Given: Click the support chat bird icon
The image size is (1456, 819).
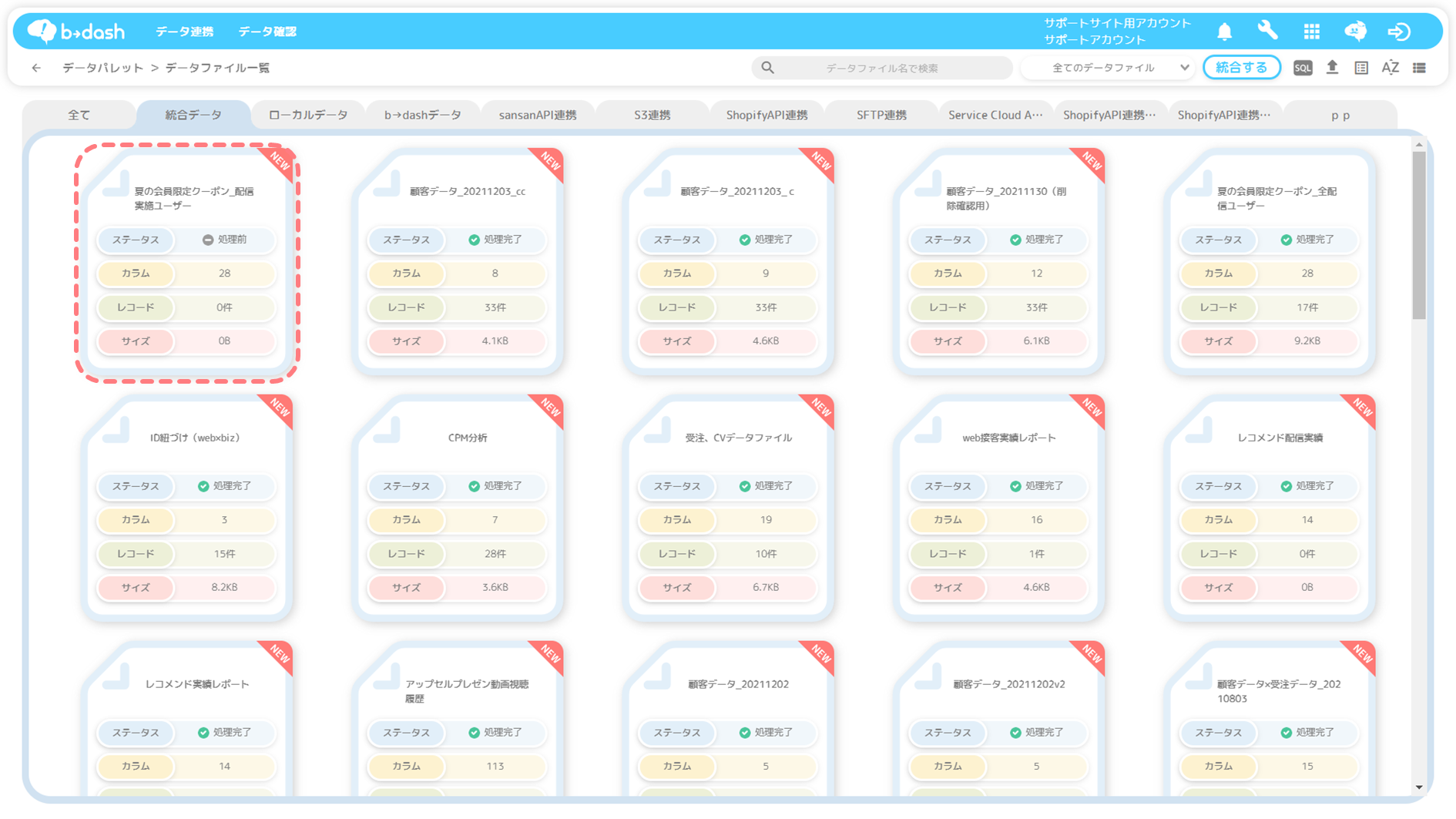Looking at the screenshot, I should click(1355, 31).
